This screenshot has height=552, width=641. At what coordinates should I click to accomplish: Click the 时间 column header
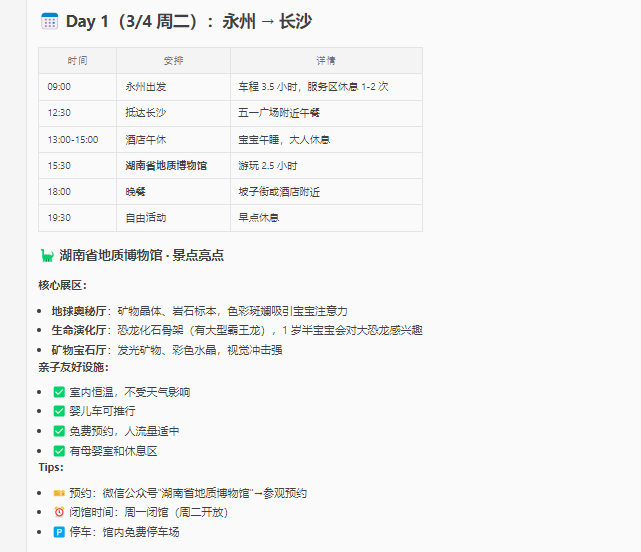click(78, 61)
